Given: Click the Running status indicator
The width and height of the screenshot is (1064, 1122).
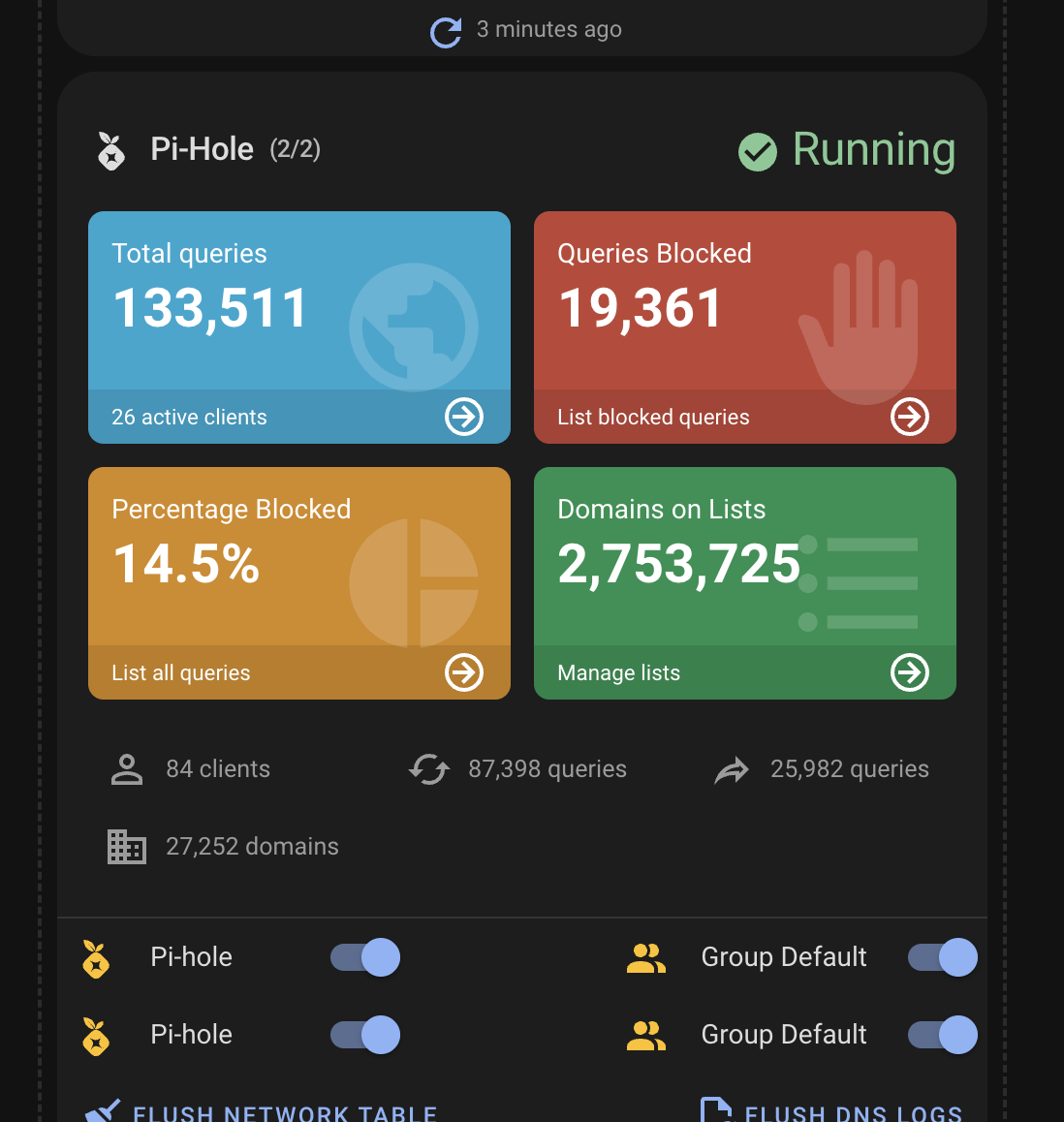Looking at the screenshot, I should pyautogui.click(x=844, y=151).
